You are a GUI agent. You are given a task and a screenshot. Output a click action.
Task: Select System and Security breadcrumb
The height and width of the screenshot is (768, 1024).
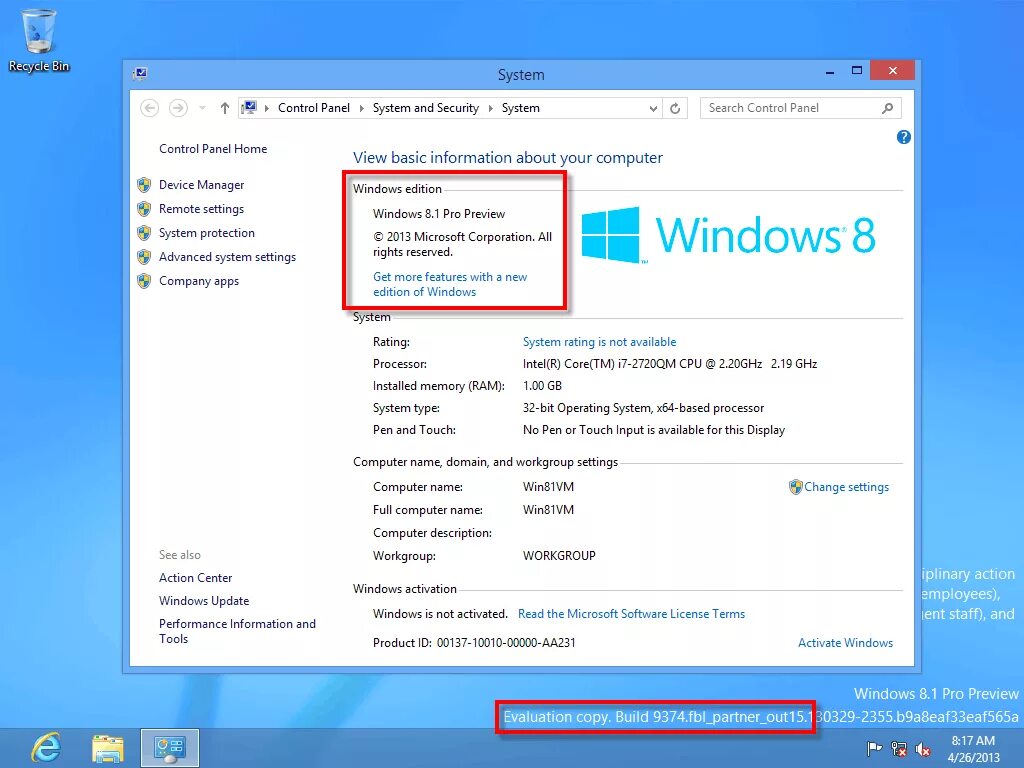pos(426,108)
